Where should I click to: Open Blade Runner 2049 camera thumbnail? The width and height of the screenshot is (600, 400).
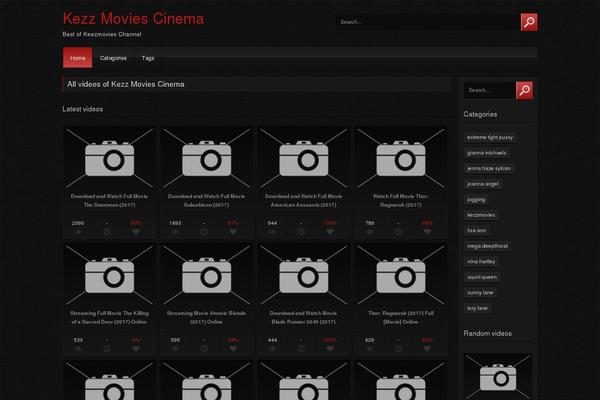click(x=303, y=275)
